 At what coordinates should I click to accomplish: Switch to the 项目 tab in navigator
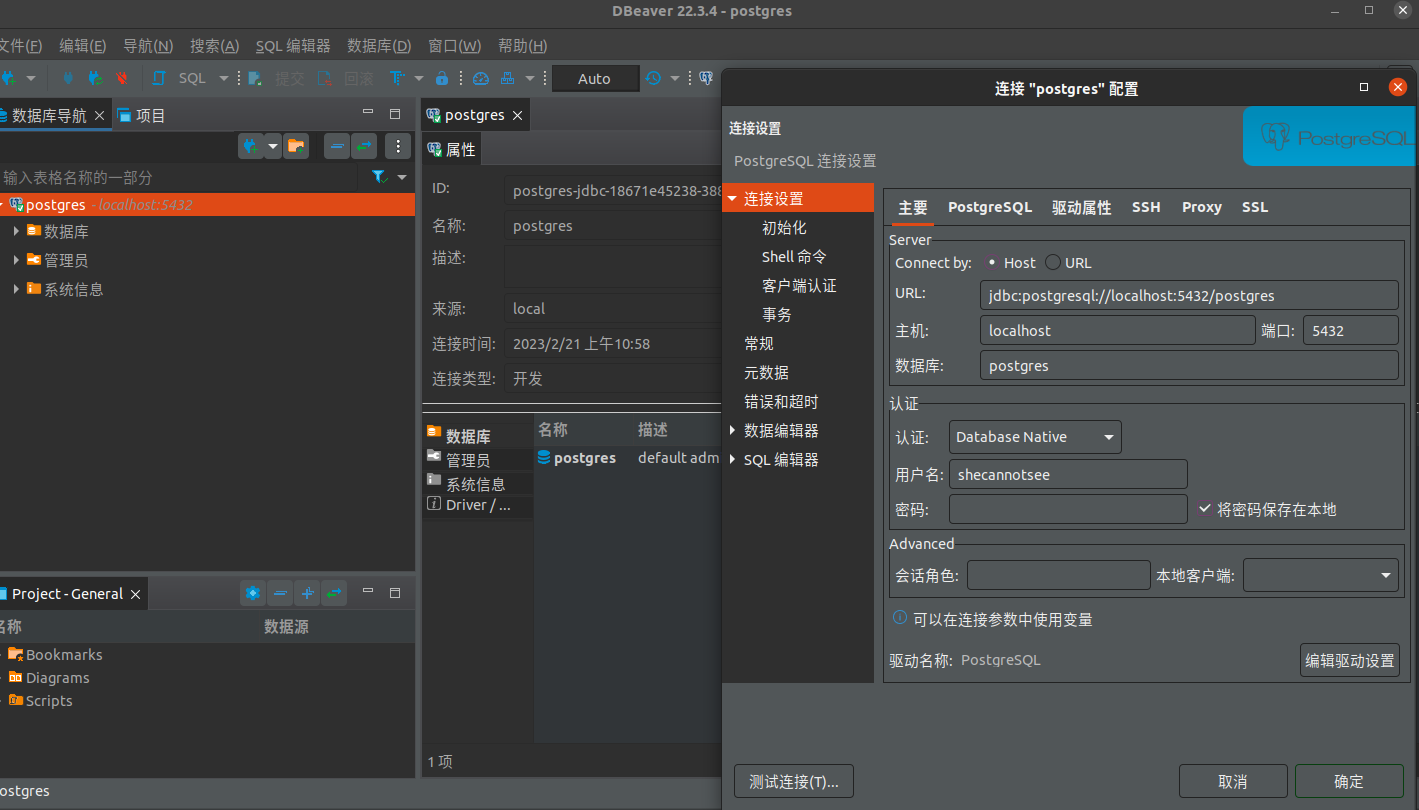click(x=141, y=115)
